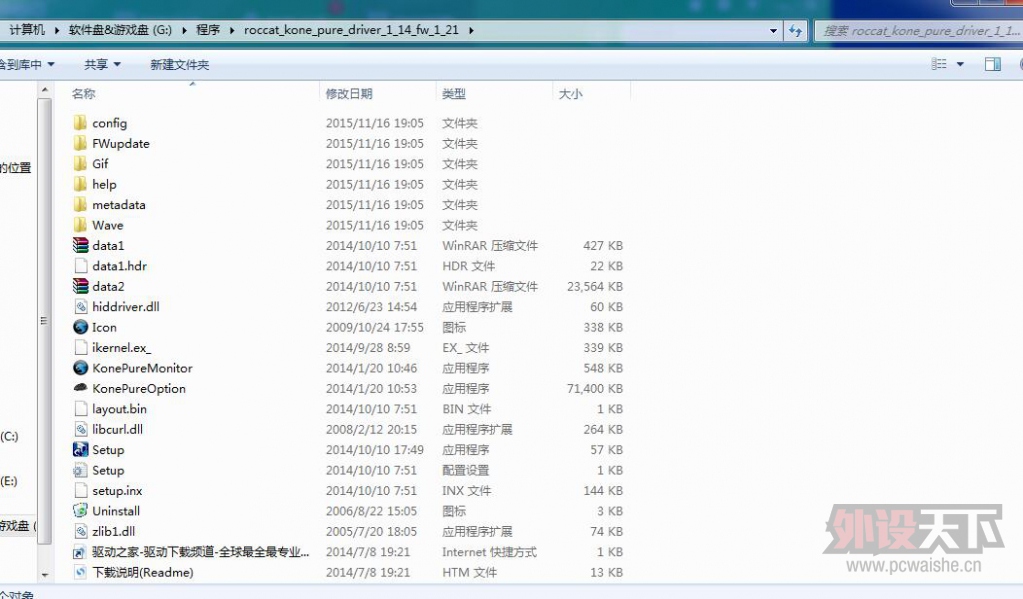Select the Wave folder icon
The width and height of the screenshot is (1023, 599).
click(80, 224)
